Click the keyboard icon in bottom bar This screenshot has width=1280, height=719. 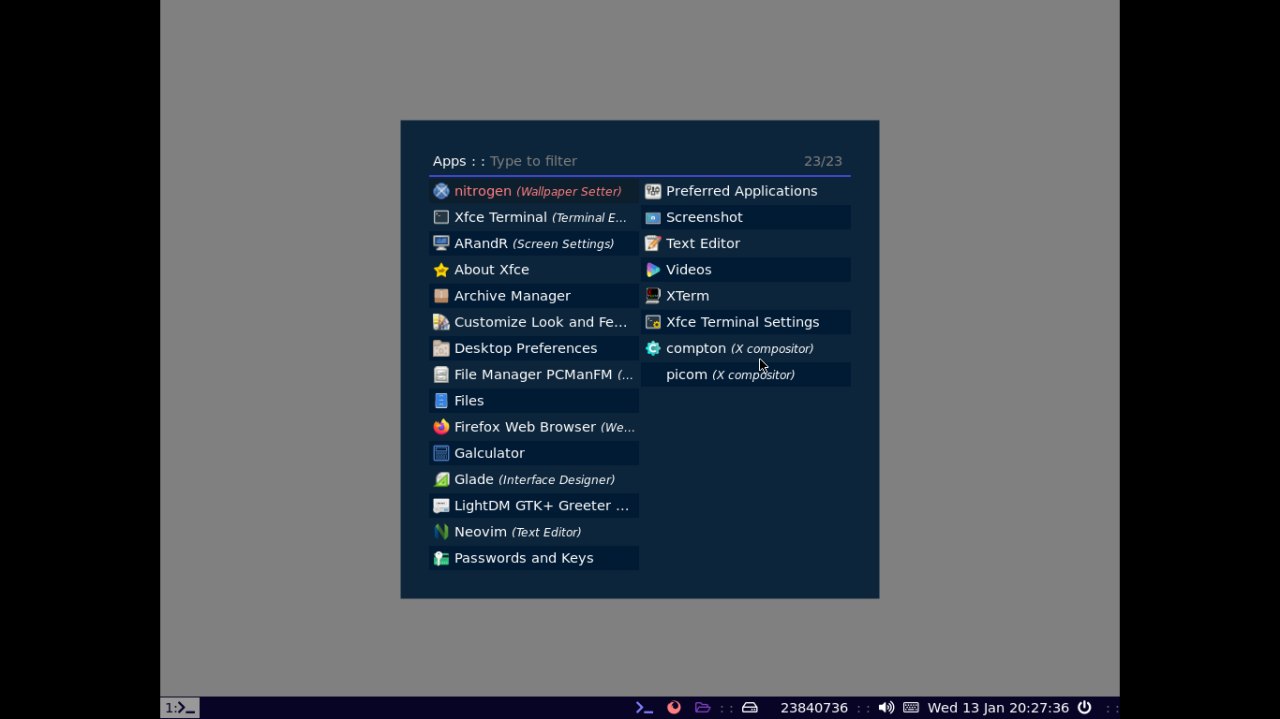tap(911, 707)
